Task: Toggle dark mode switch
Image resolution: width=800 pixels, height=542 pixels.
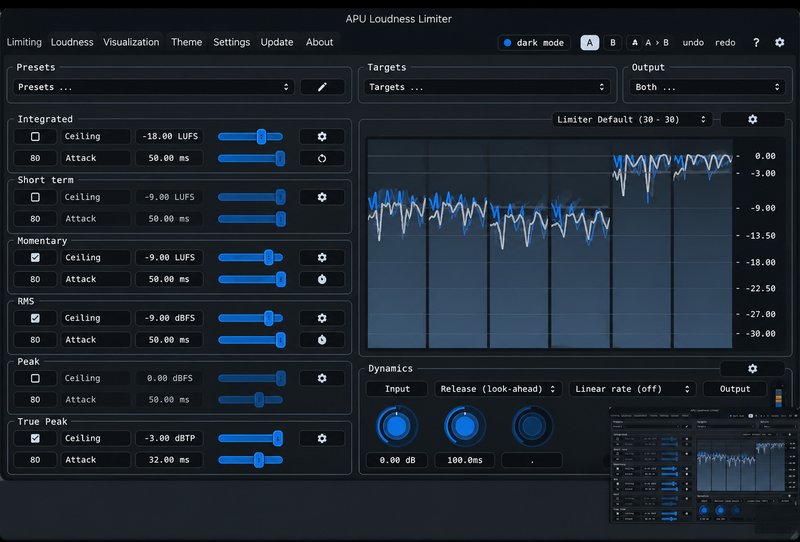Action: click(534, 43)
